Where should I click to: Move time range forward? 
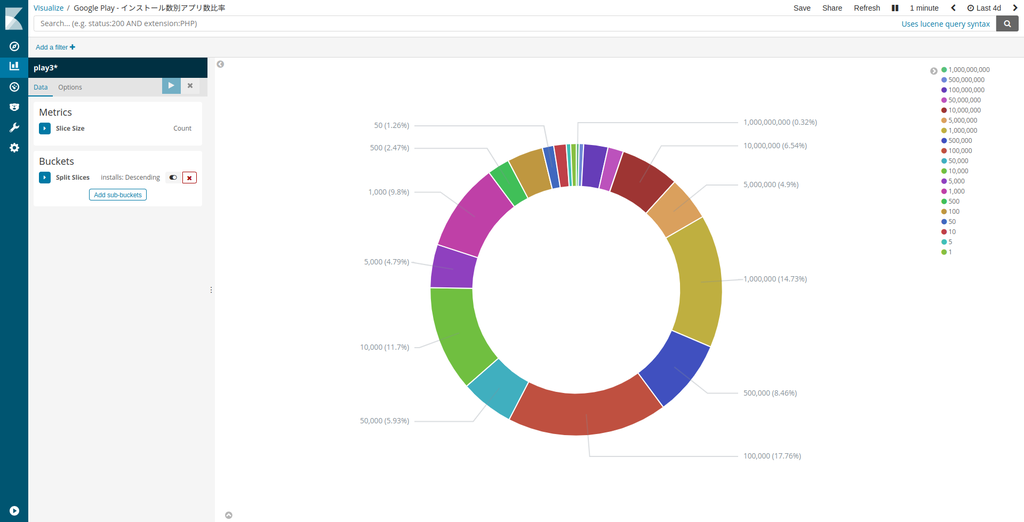pos(1015,8)
